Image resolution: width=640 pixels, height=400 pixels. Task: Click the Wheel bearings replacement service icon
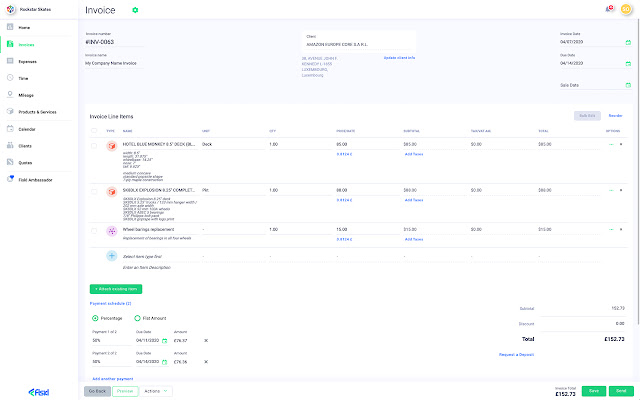tap(111, 231)
